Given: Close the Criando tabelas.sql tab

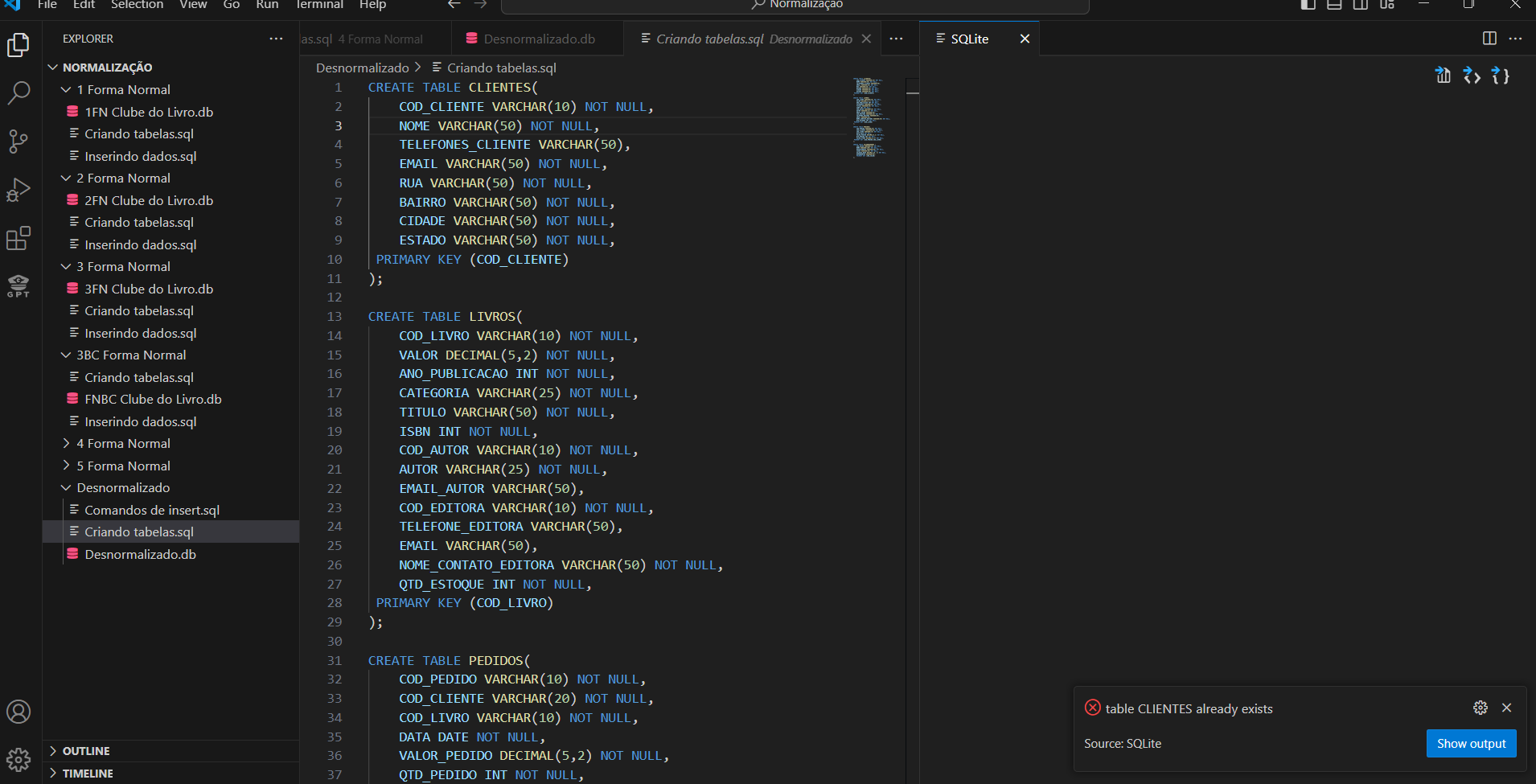Looking at the screenshot, I should 866,39.
